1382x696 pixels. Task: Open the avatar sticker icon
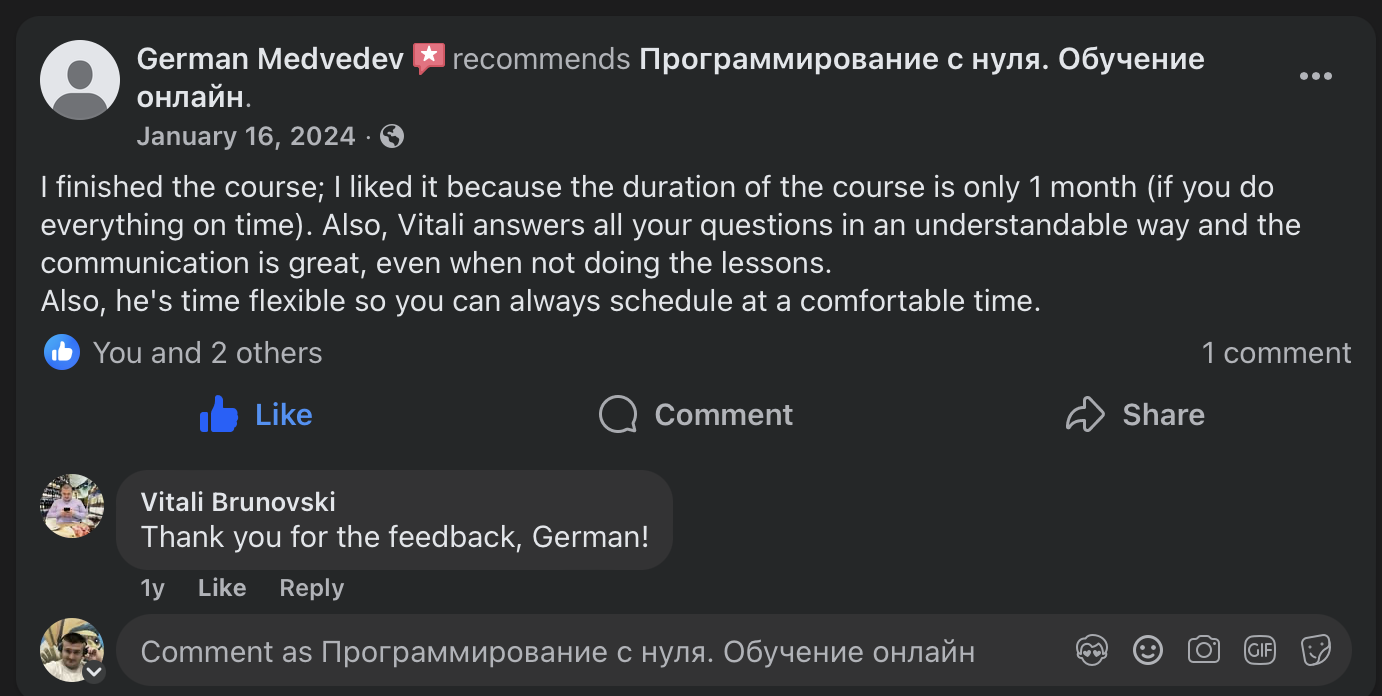point(1092,650)
